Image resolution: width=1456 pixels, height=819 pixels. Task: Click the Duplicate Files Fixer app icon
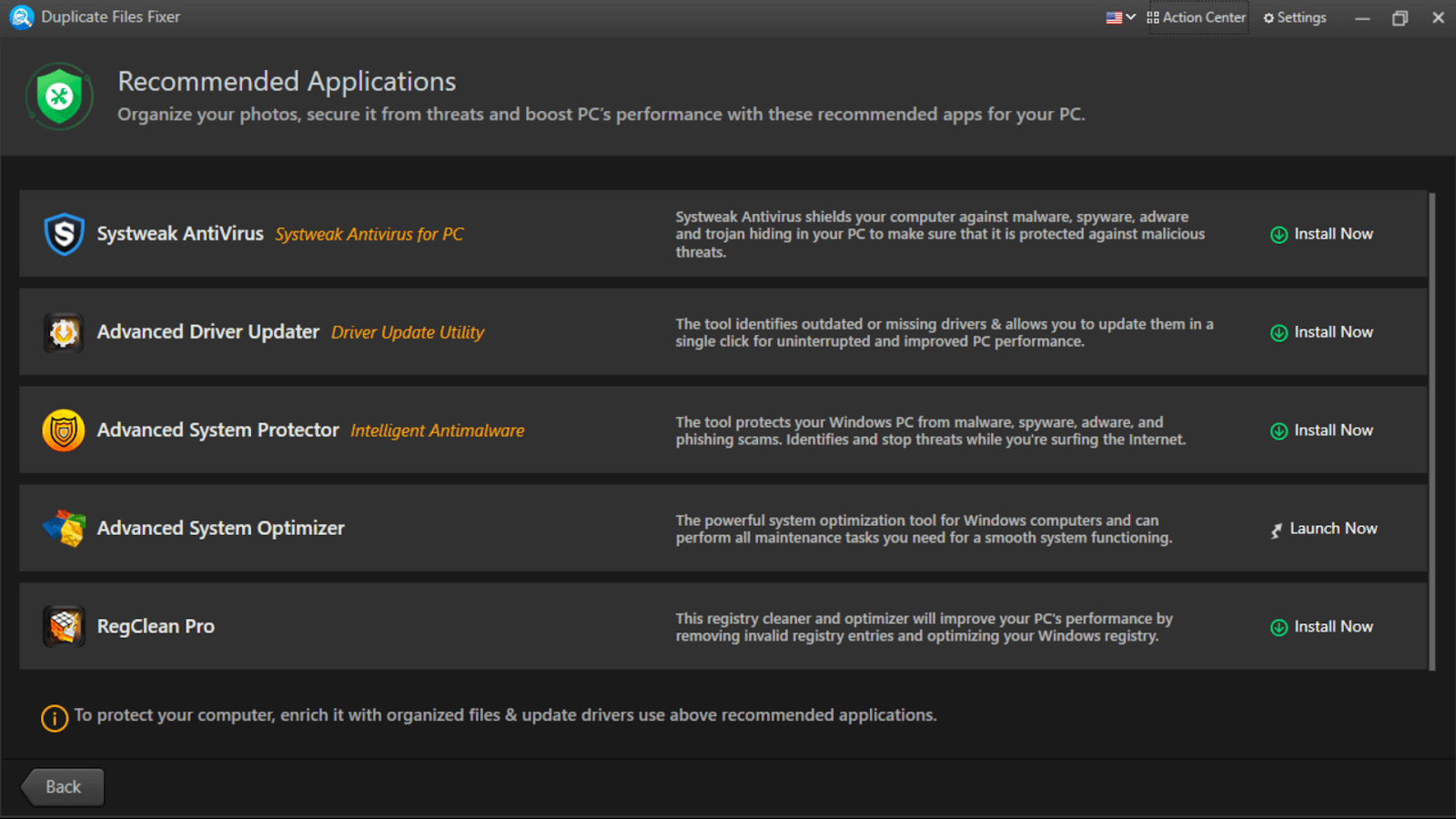point(21,17)
